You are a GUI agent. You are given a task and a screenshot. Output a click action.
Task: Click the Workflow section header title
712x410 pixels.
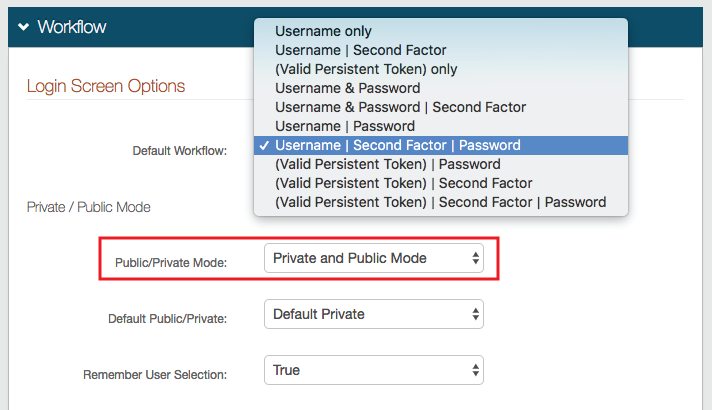pyautogui.click(x=72, y=27)
